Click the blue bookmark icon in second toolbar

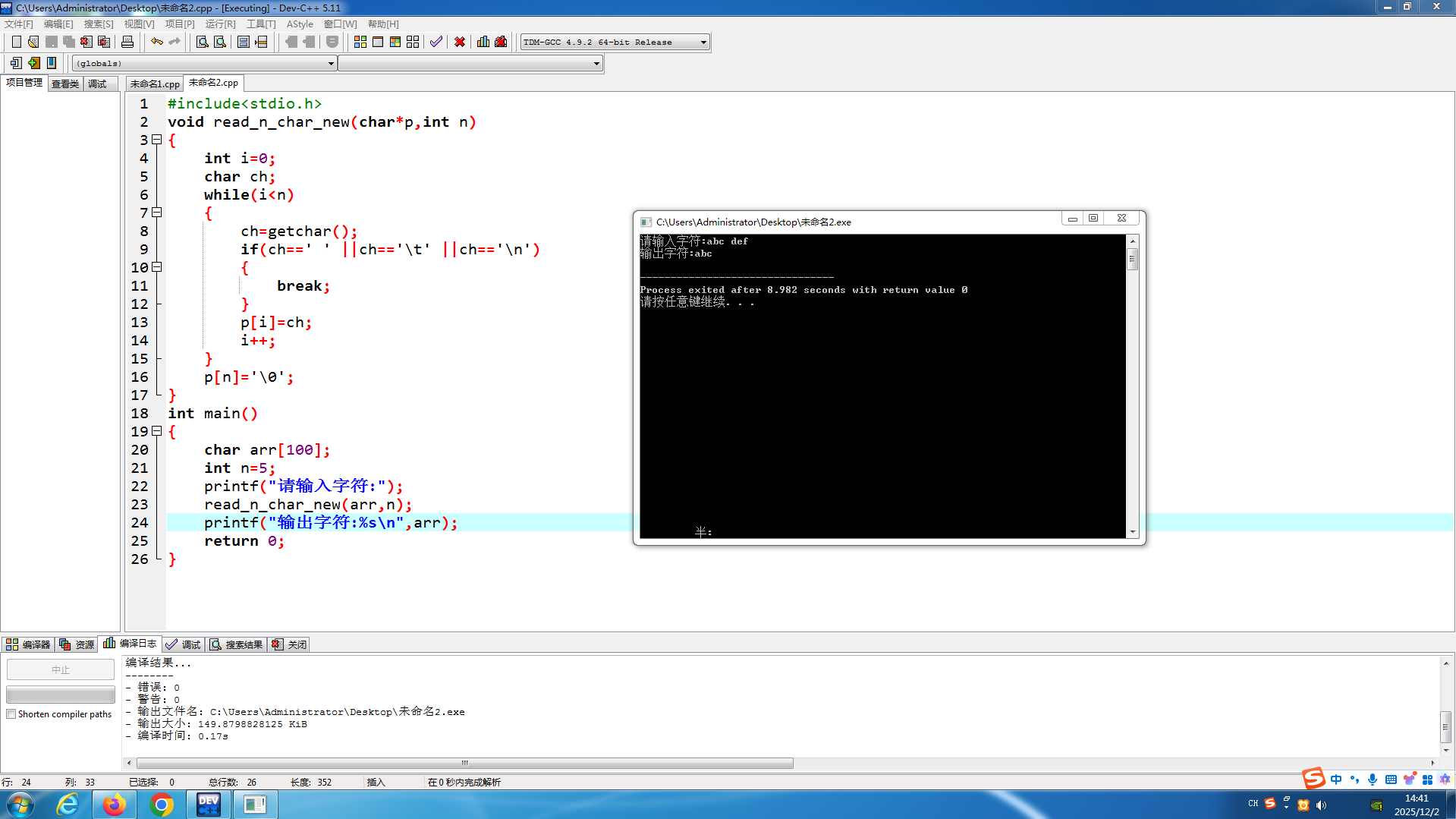52,63
